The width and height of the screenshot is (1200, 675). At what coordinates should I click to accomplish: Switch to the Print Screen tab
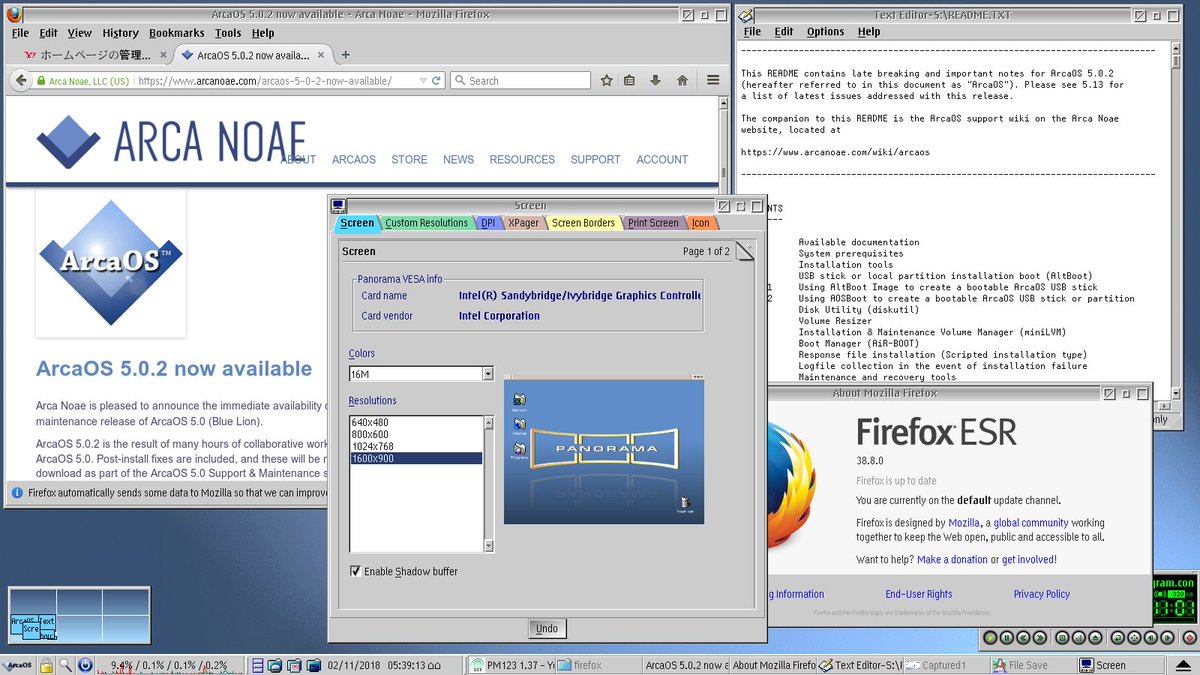[653, 223]
